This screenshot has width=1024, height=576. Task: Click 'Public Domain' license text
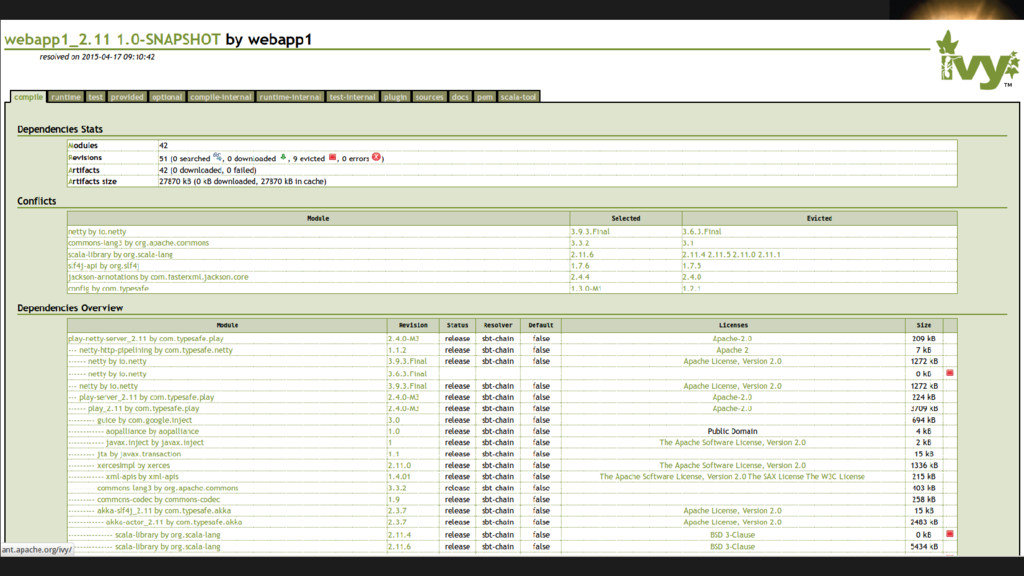(x=732, y=431)
